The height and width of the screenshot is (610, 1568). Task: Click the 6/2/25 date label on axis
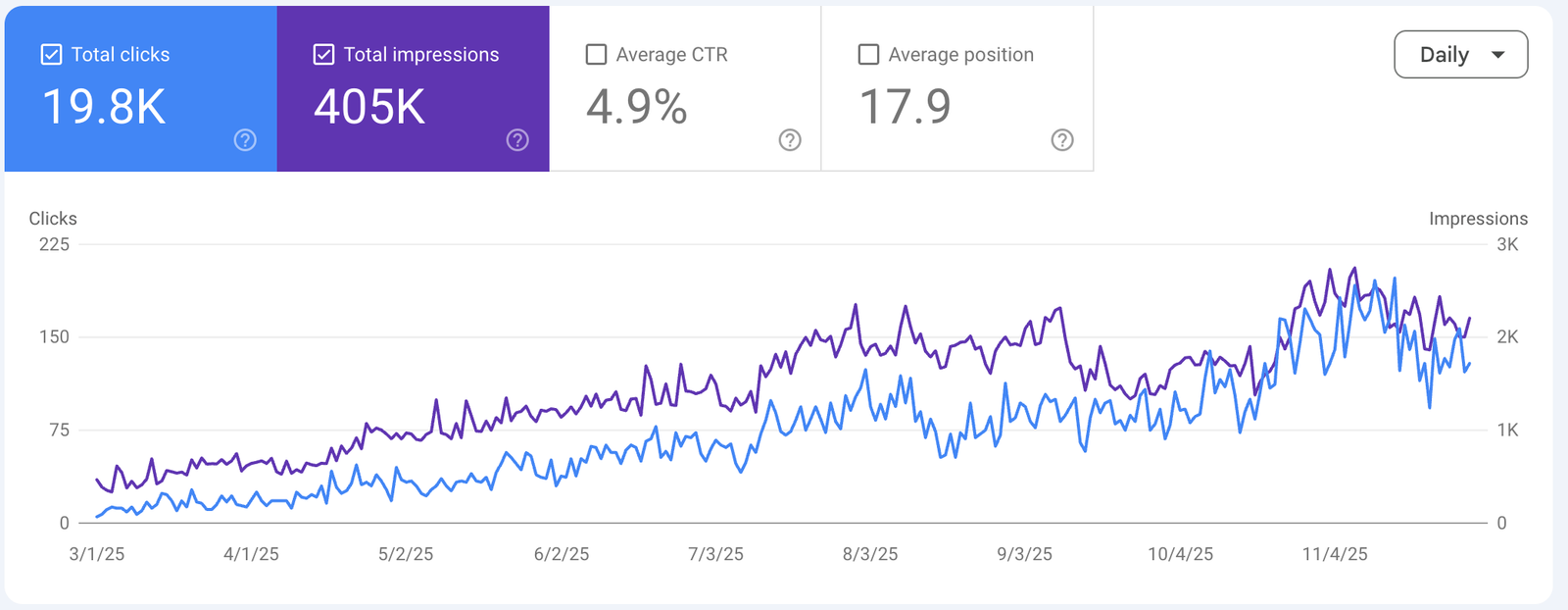[x=562, y=554]
